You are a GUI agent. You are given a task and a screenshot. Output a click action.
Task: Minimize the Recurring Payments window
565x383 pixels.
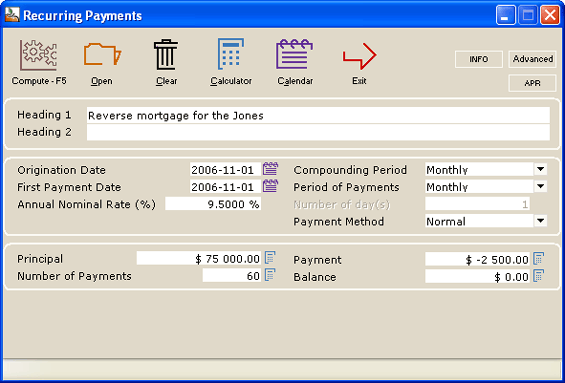(x=506, y=15)
